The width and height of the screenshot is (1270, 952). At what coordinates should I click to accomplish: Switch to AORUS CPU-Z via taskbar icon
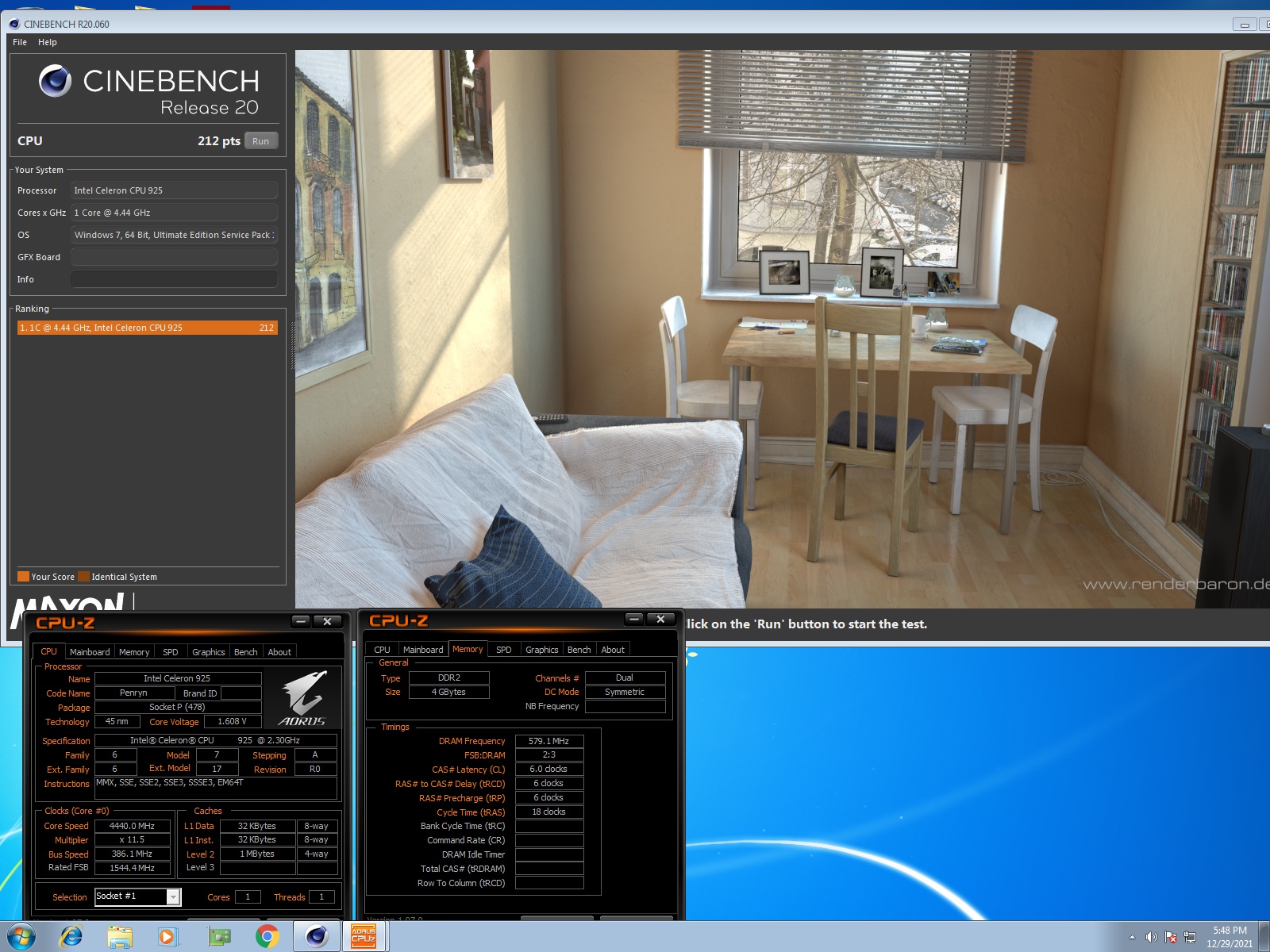(x=364, y=937)
